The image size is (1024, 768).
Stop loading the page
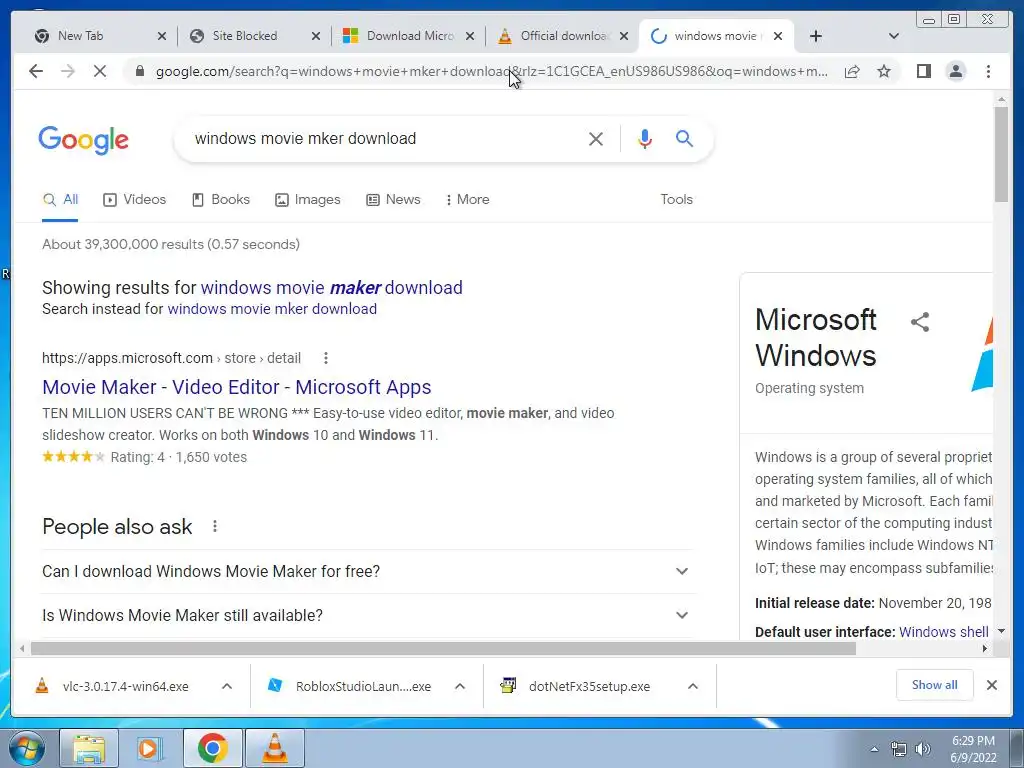(100, 71)
